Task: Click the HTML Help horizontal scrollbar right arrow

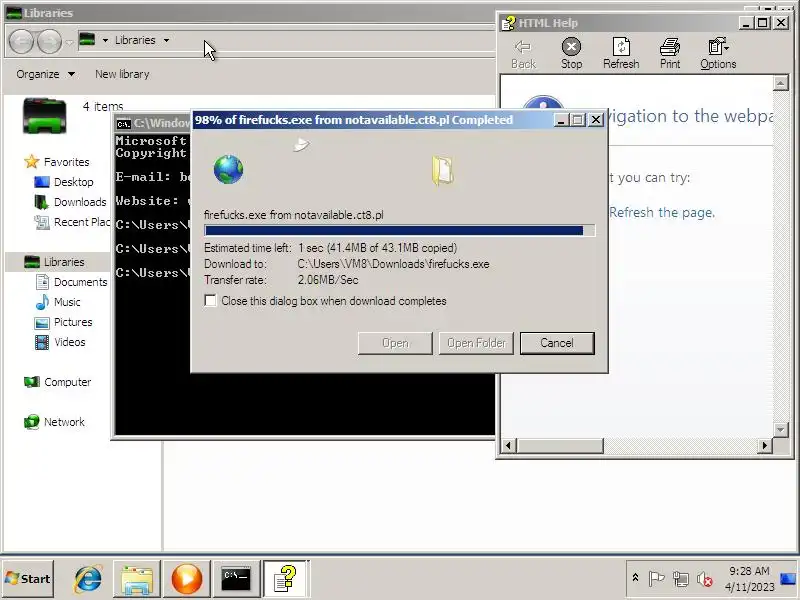Action: coord(765,445)
